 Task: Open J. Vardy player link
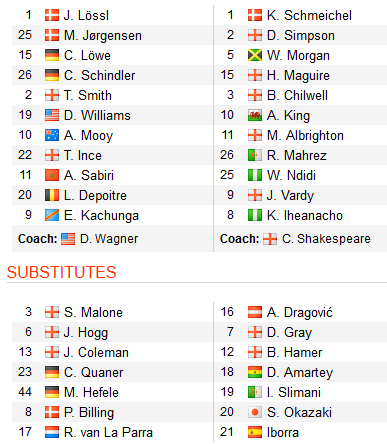290,196
